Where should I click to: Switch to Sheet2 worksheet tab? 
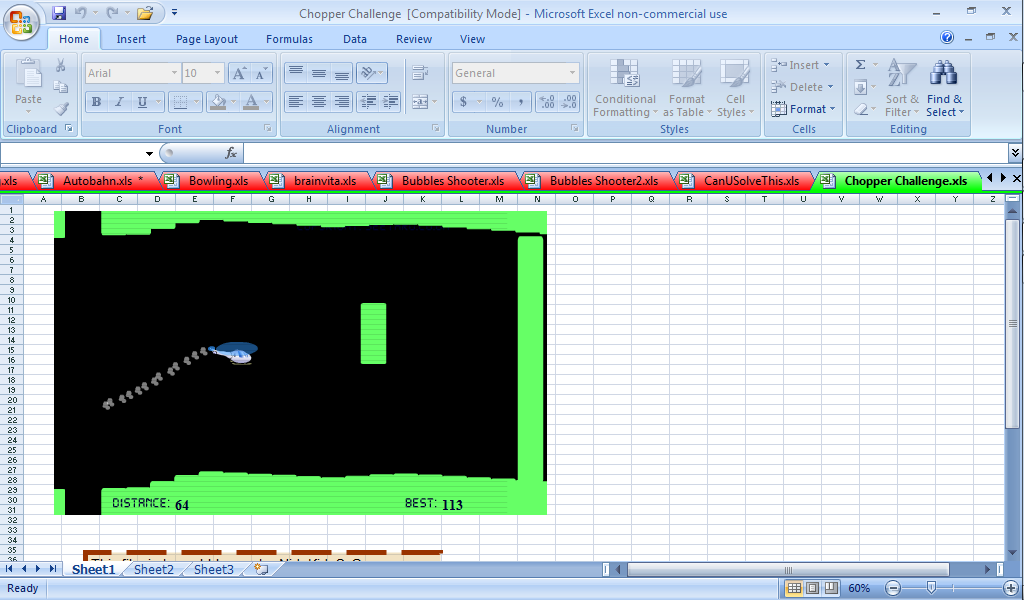tap(153, 569)
